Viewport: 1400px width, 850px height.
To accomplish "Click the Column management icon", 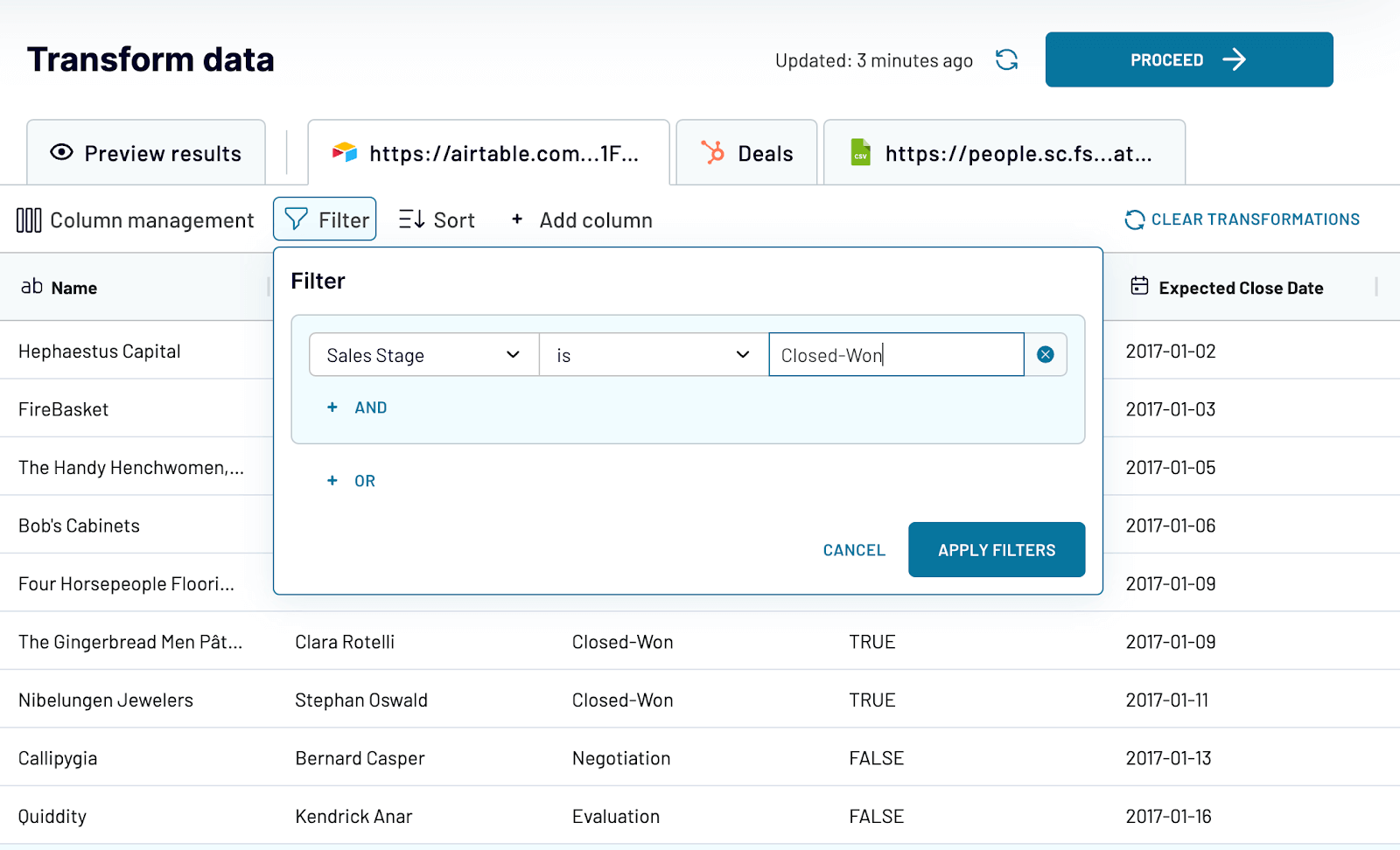I will 29,219.
